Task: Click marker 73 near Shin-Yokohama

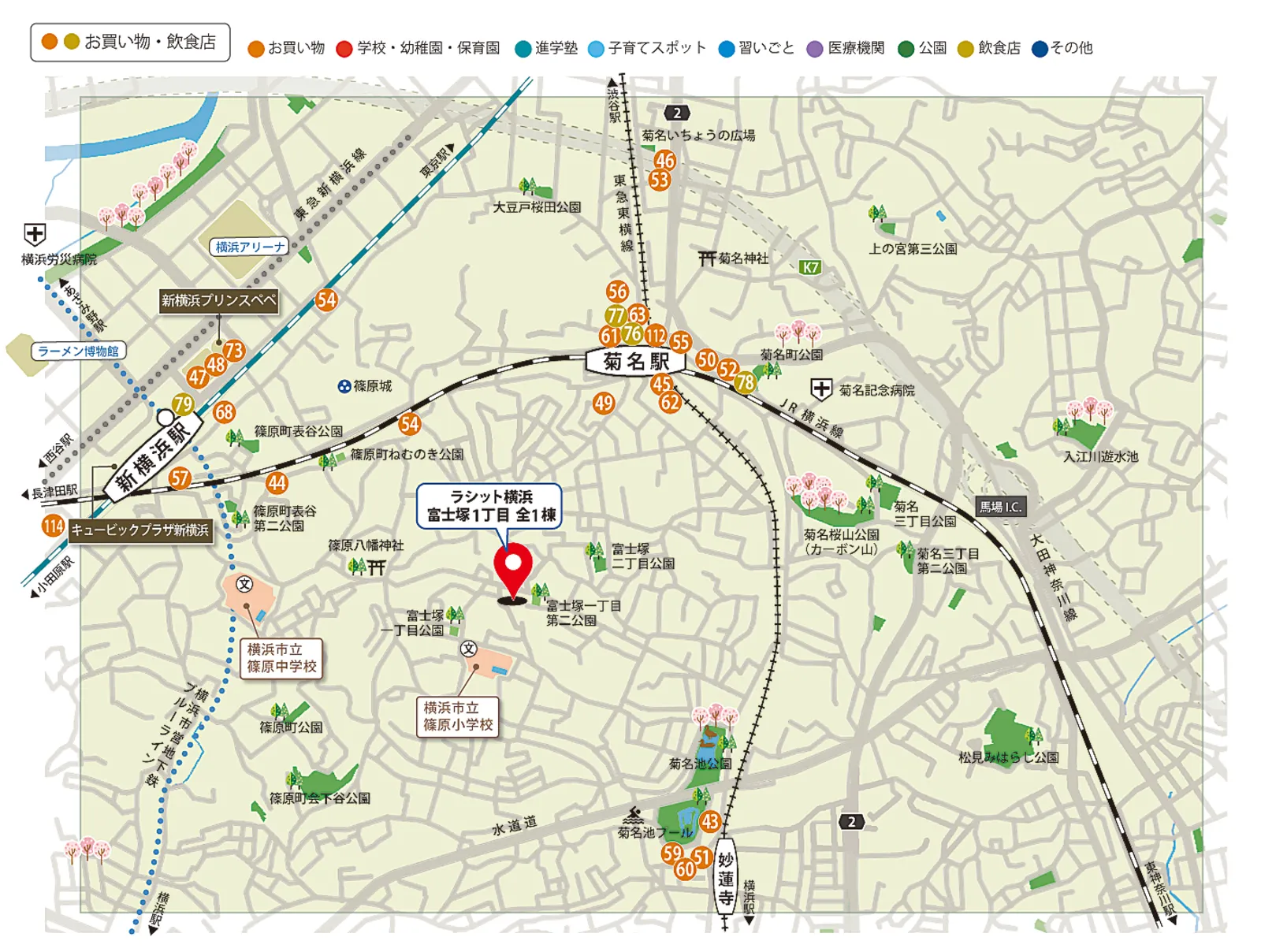Action: click(233, 351)
